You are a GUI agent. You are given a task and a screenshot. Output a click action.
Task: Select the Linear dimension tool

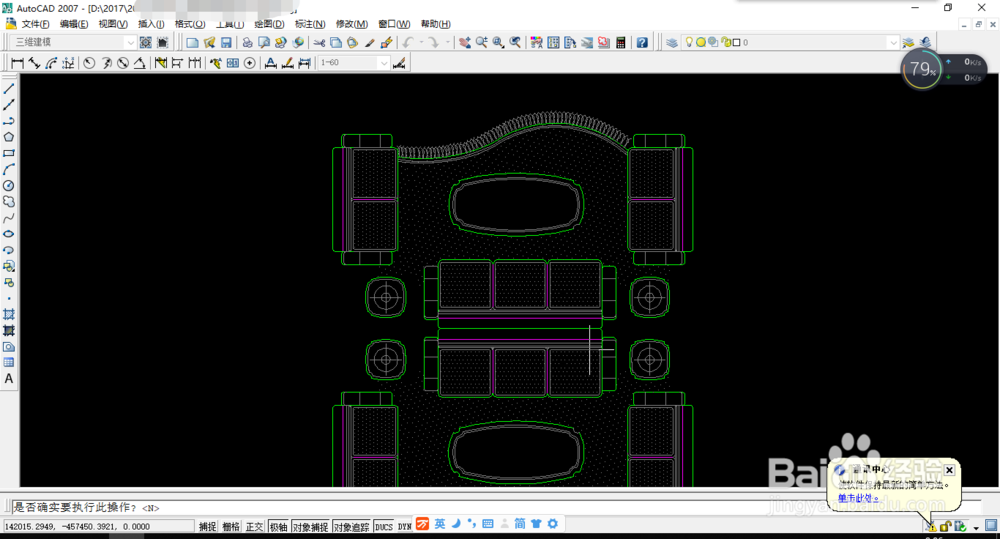(17, 63)
